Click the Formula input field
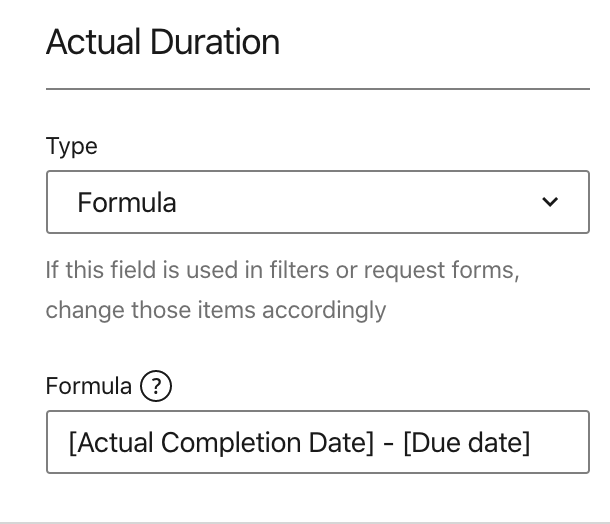Viewport: 610px width, 524px height. pyautogui.click(x=317, y=442)
